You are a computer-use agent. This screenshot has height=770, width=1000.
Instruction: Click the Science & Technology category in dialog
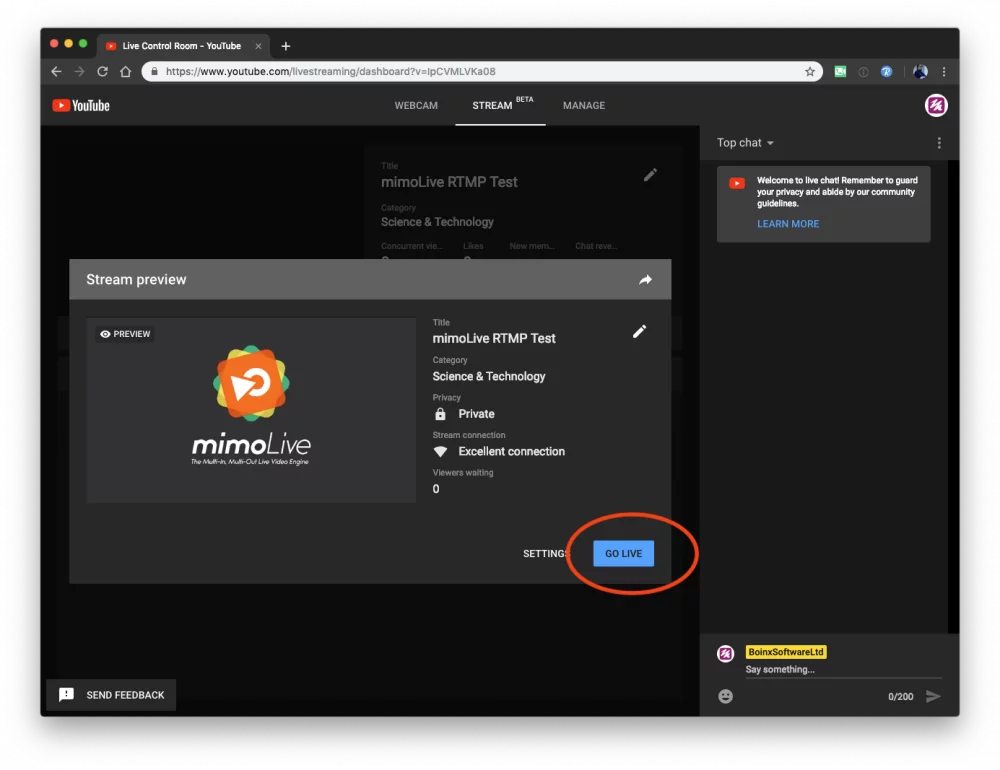tap(489, 376)
